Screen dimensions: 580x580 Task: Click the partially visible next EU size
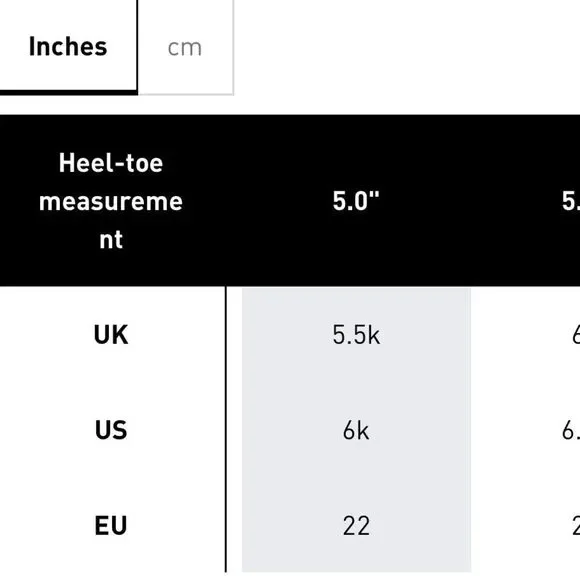[576, 526]
